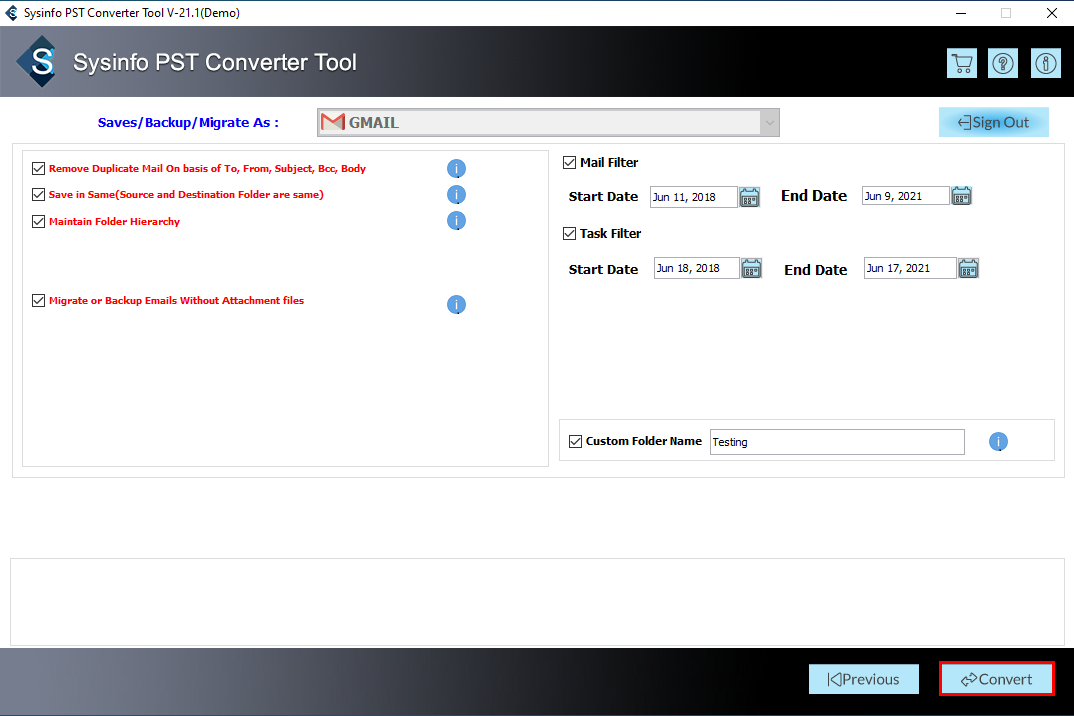1074x716 pixels.
Task: Minimize the Sysinfo PST Converter window
Action: [961, 13]
